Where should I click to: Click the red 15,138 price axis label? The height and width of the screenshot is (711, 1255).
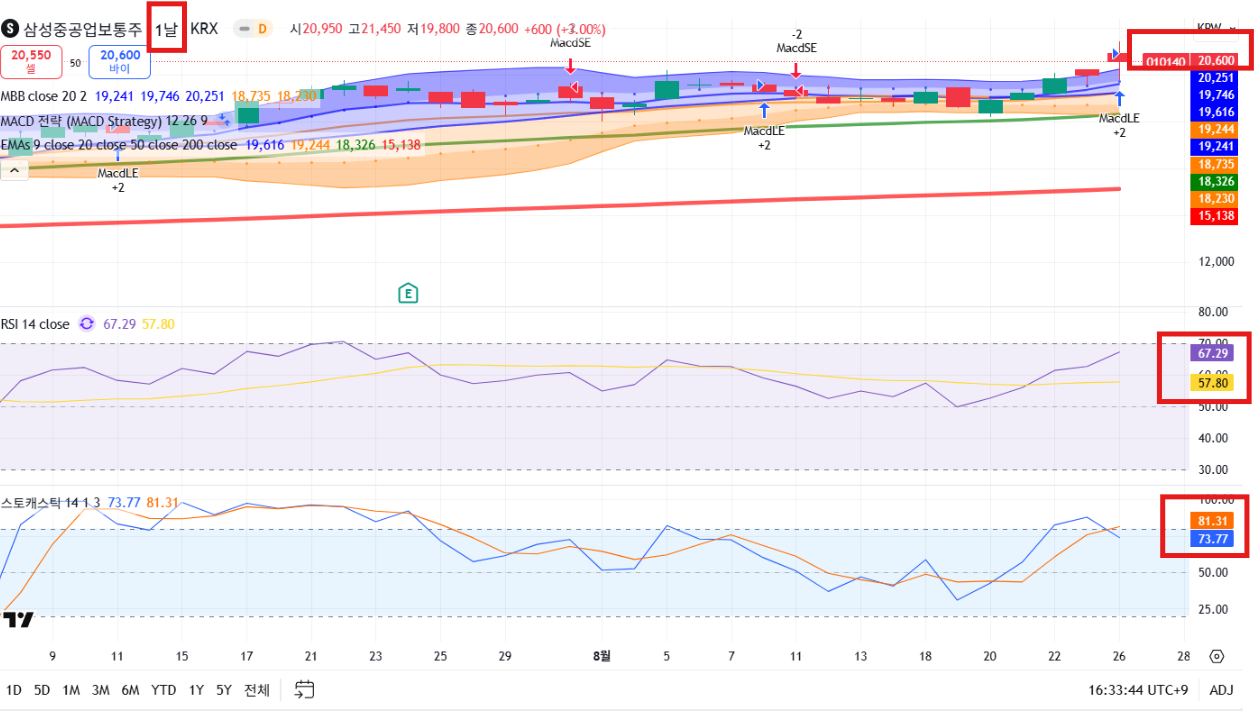[1215, 216]
